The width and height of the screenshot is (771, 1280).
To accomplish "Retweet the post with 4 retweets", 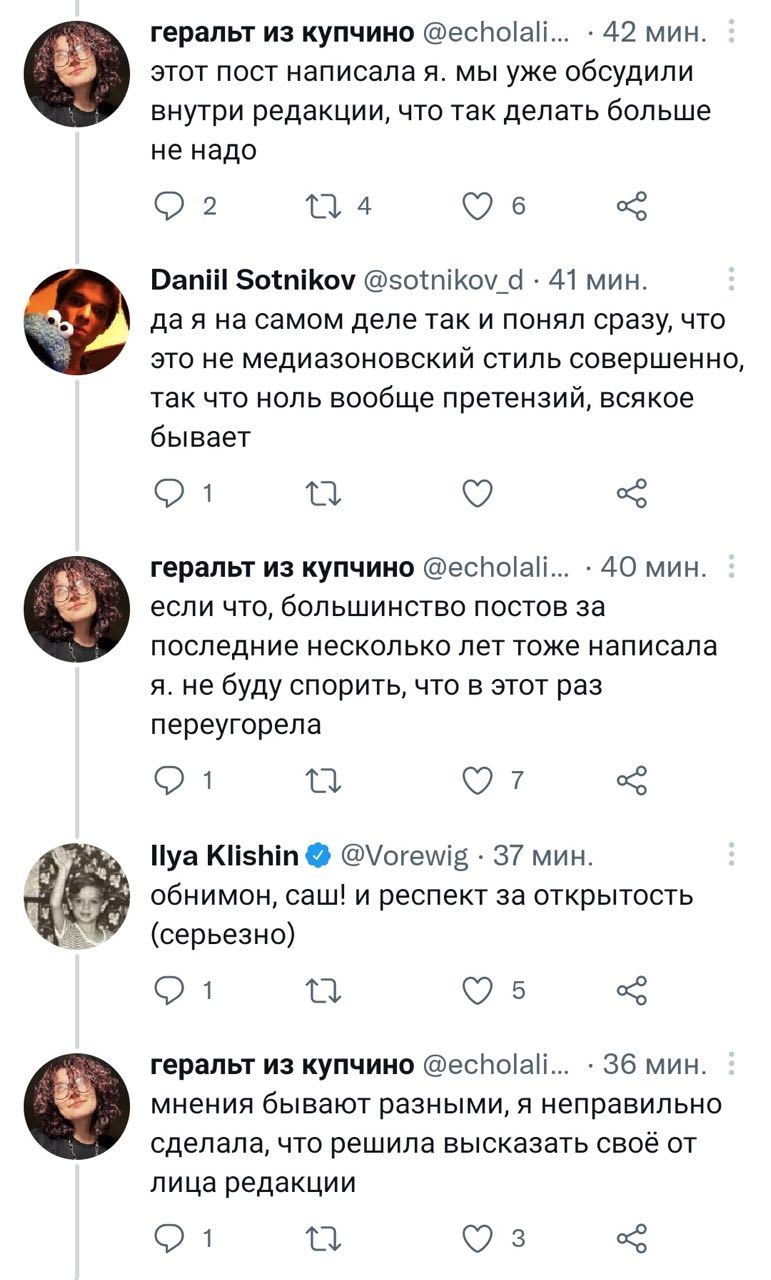I will tap(324, 207).
